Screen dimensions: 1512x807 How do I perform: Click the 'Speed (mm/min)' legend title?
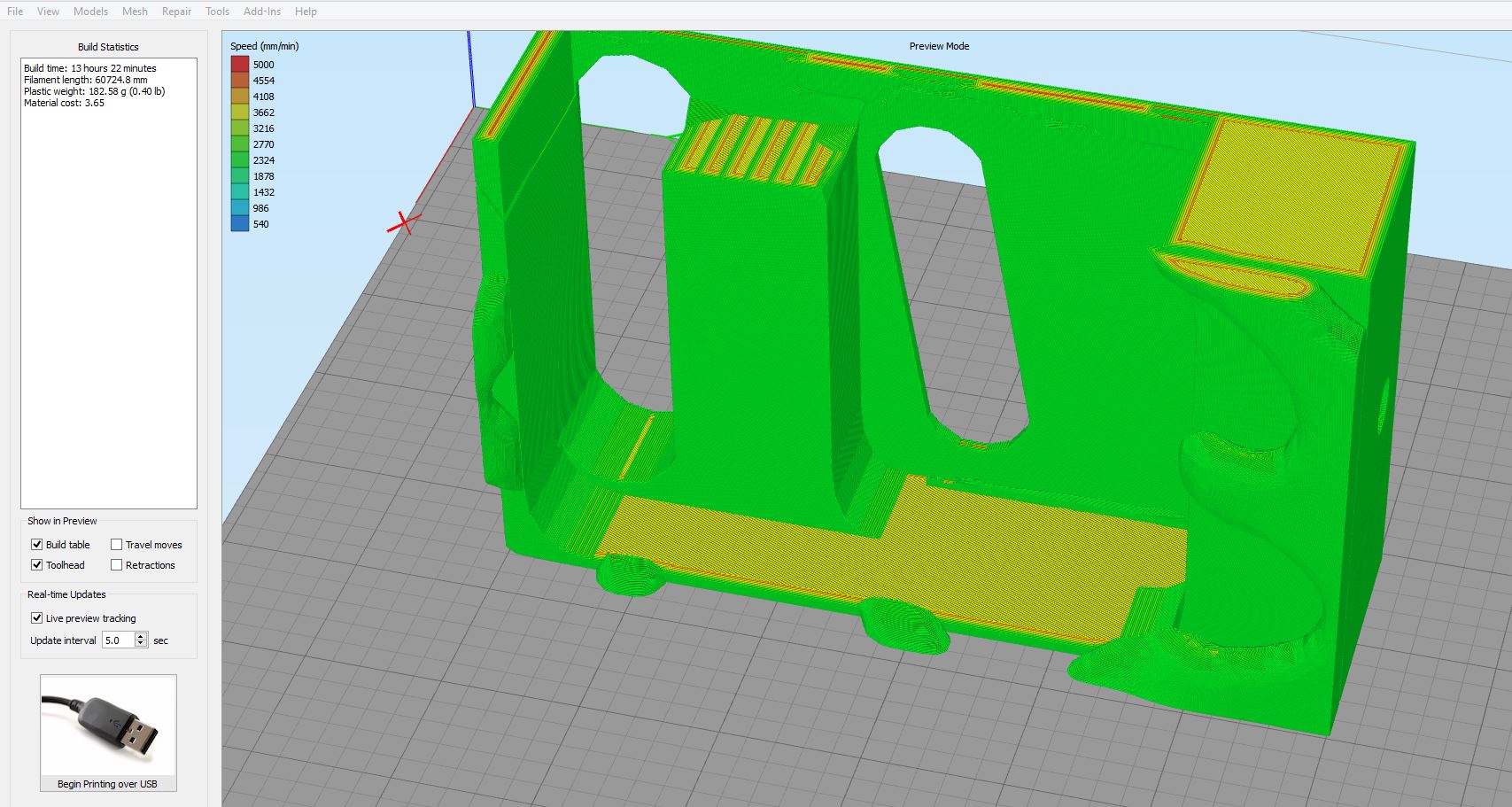click(x=264, y=46)
